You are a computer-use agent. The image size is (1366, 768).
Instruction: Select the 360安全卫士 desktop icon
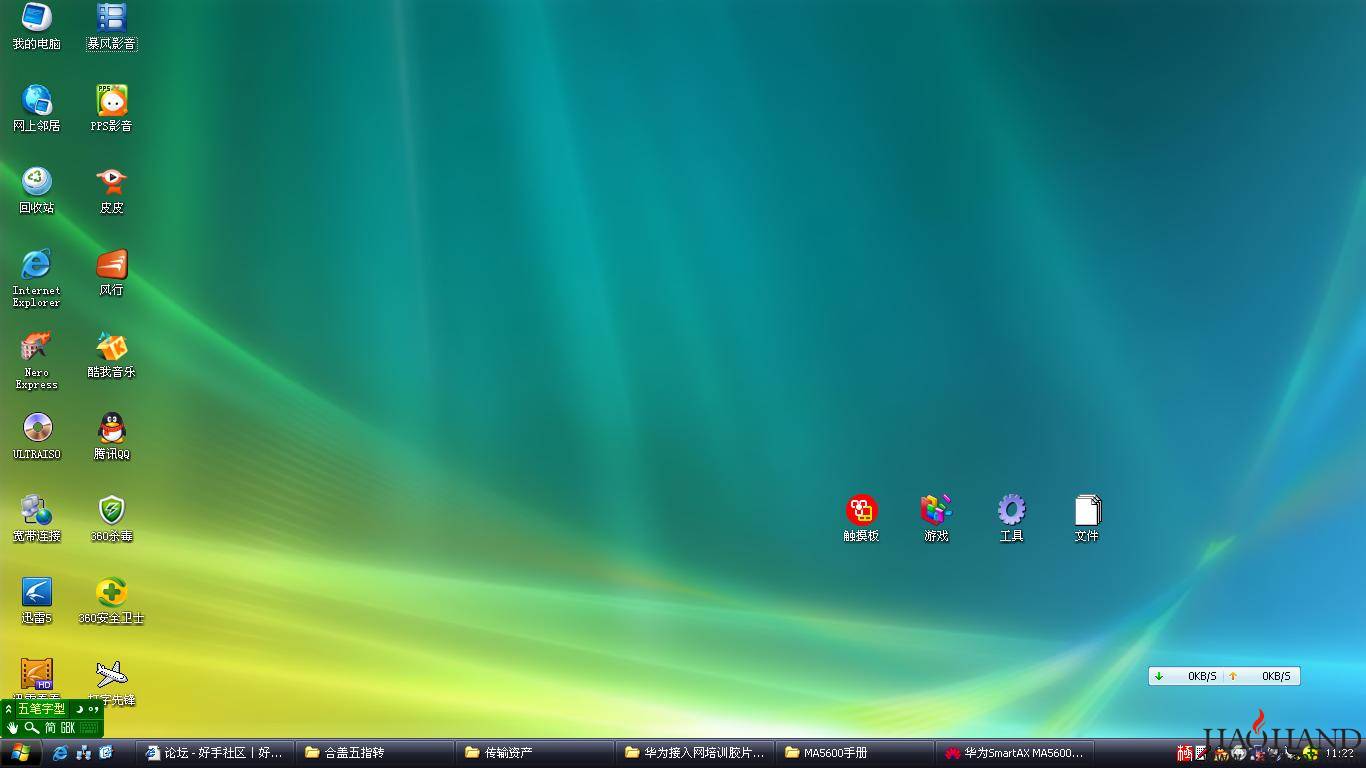coord(111,601)
